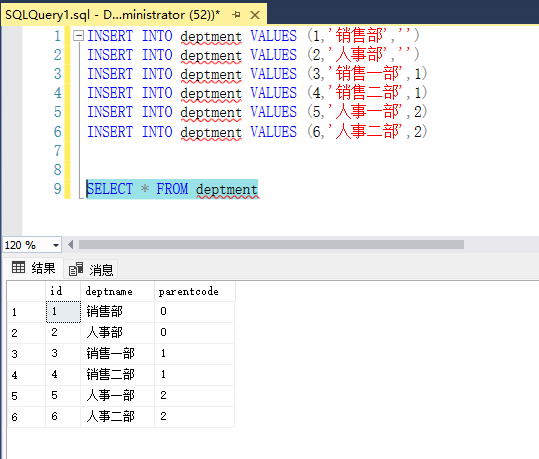539x459 pixels.
Task: Click the cell 人事一部 in results
Action: (x=118, y=395)
